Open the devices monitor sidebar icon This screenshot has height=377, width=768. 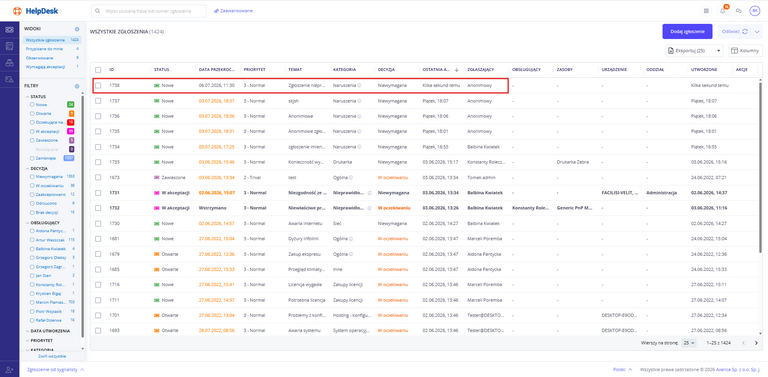pyautogui.click(x=9, y=79)
